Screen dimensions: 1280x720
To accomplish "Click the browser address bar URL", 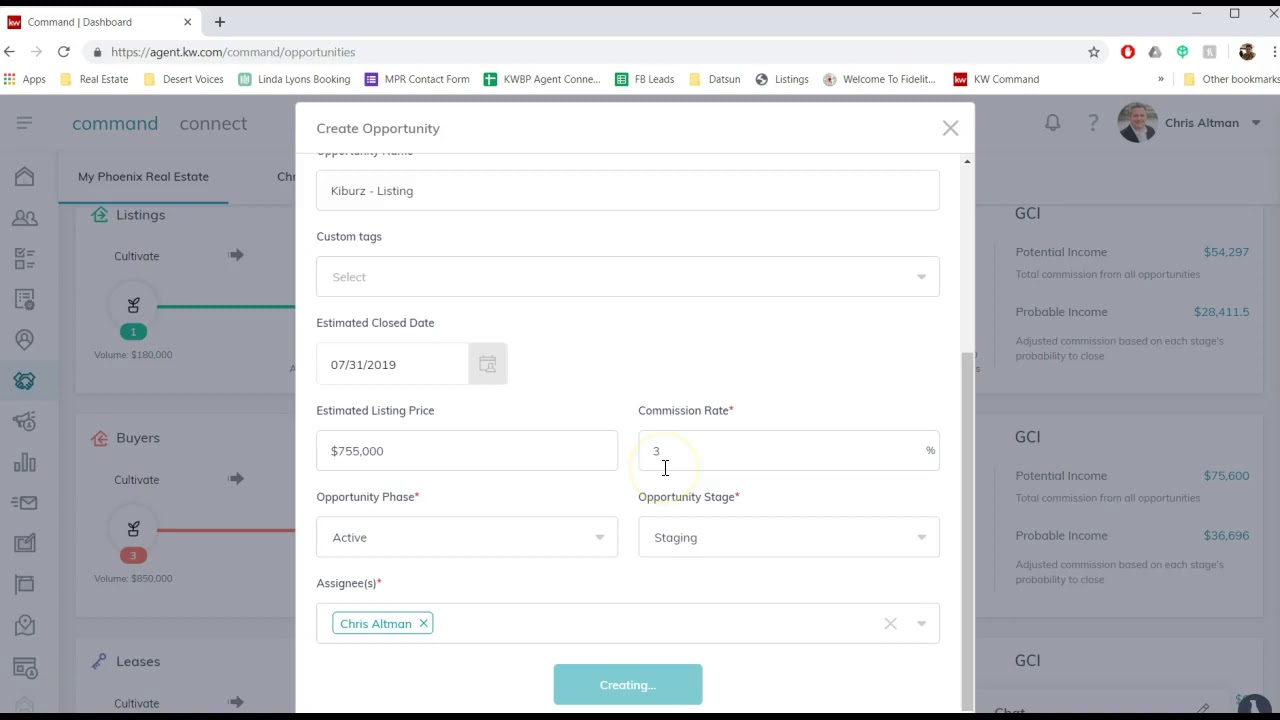I will [233, 52].
